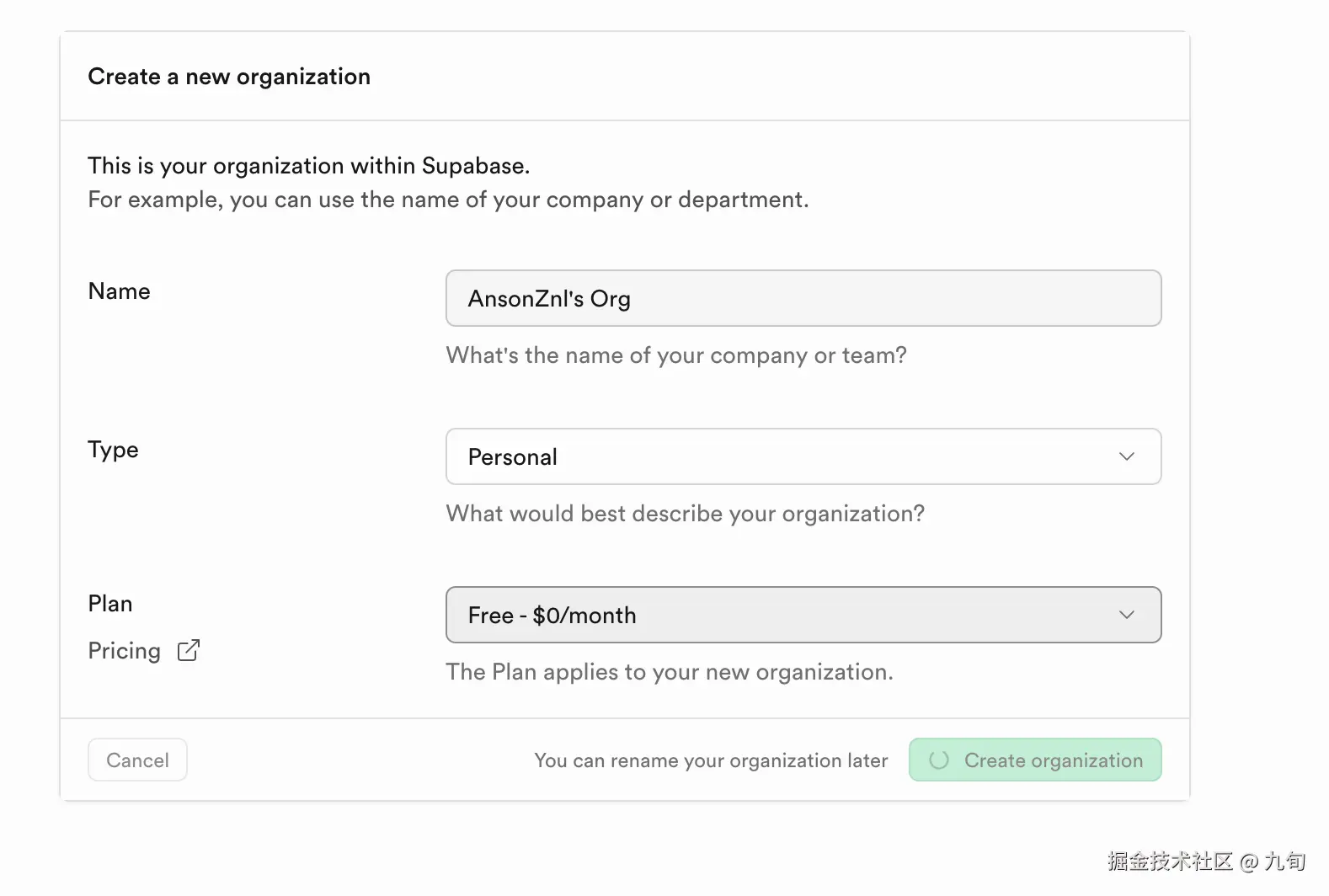Click the "Create a new organization" heading
The height and width of the screenshot is (896, 1329).
click(x=229, y=77)
